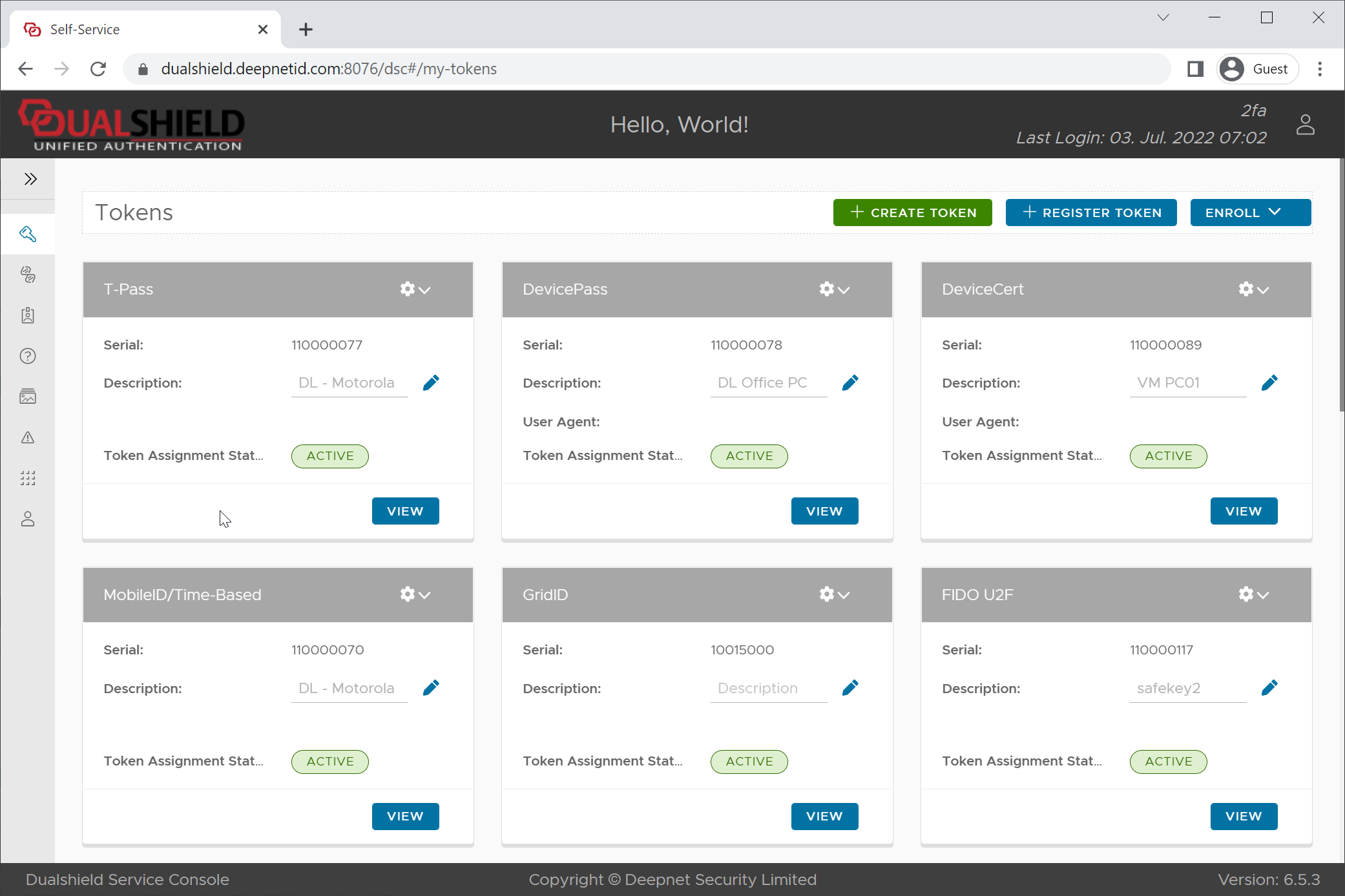Viewport: 1345px width, 896px height.
Task: View the DeviceCert token details
Action: (x=1243, y=511)
